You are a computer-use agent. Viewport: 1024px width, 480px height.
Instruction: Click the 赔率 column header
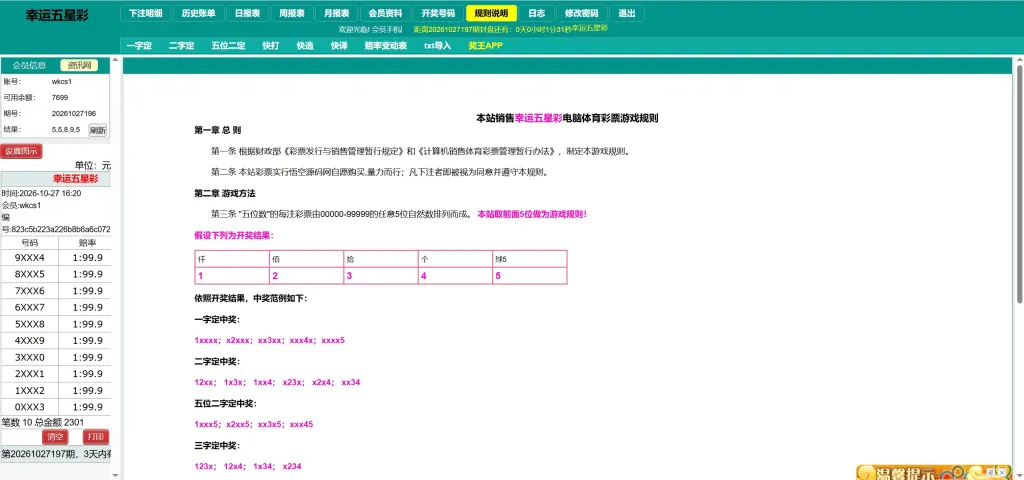[88, 242]
